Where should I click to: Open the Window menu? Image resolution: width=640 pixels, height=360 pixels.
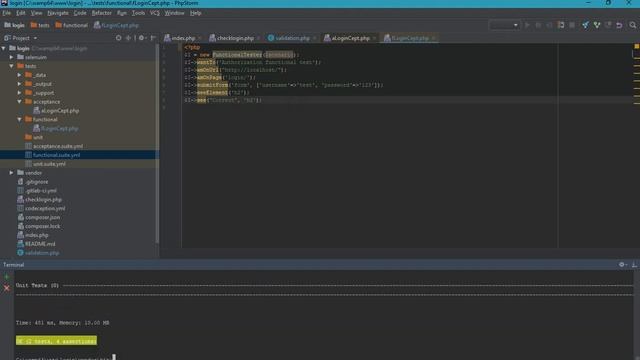174,13
